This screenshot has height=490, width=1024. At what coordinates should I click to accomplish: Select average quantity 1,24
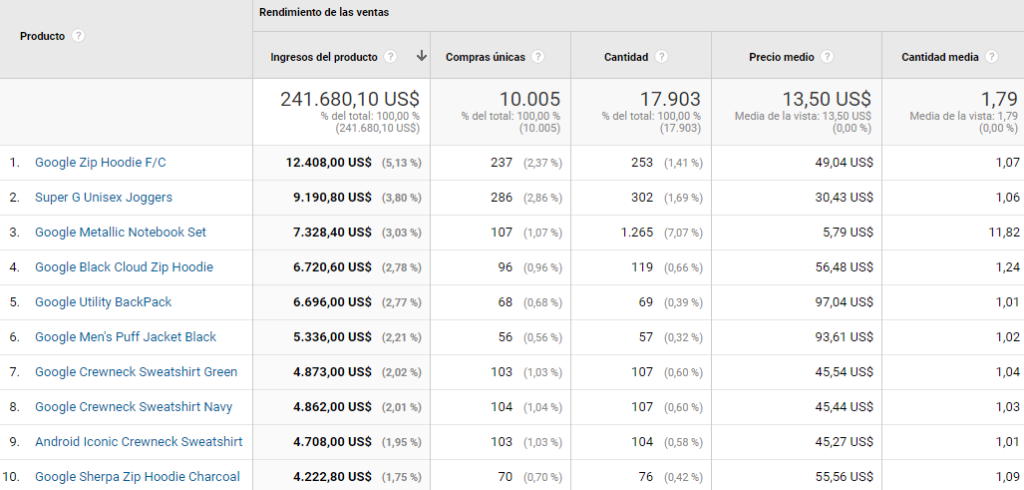pyautogui.click(x=1008, y=267)
